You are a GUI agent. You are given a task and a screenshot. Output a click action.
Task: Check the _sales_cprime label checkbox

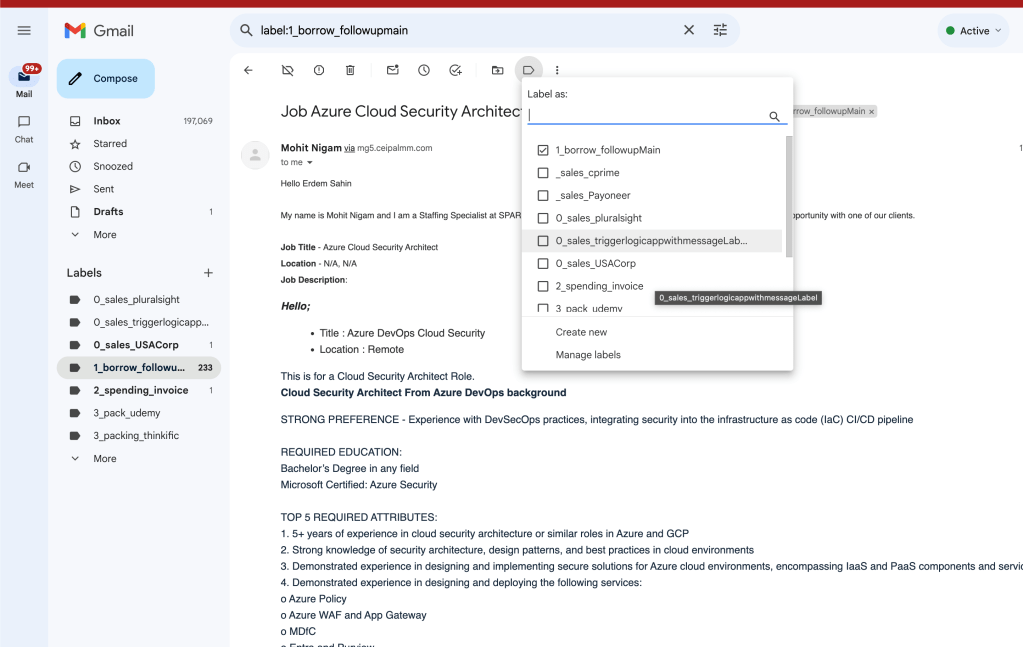tap(543, 173)
